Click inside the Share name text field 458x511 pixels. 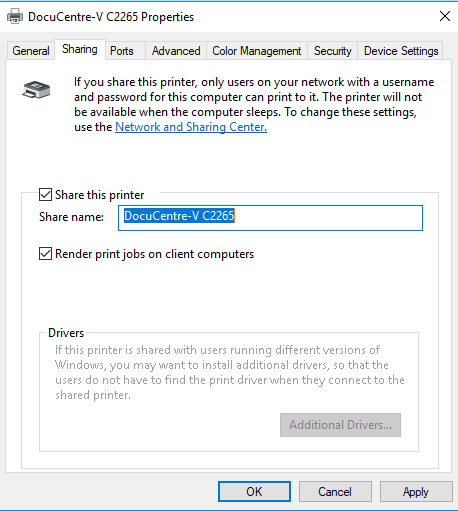[270, 218]
